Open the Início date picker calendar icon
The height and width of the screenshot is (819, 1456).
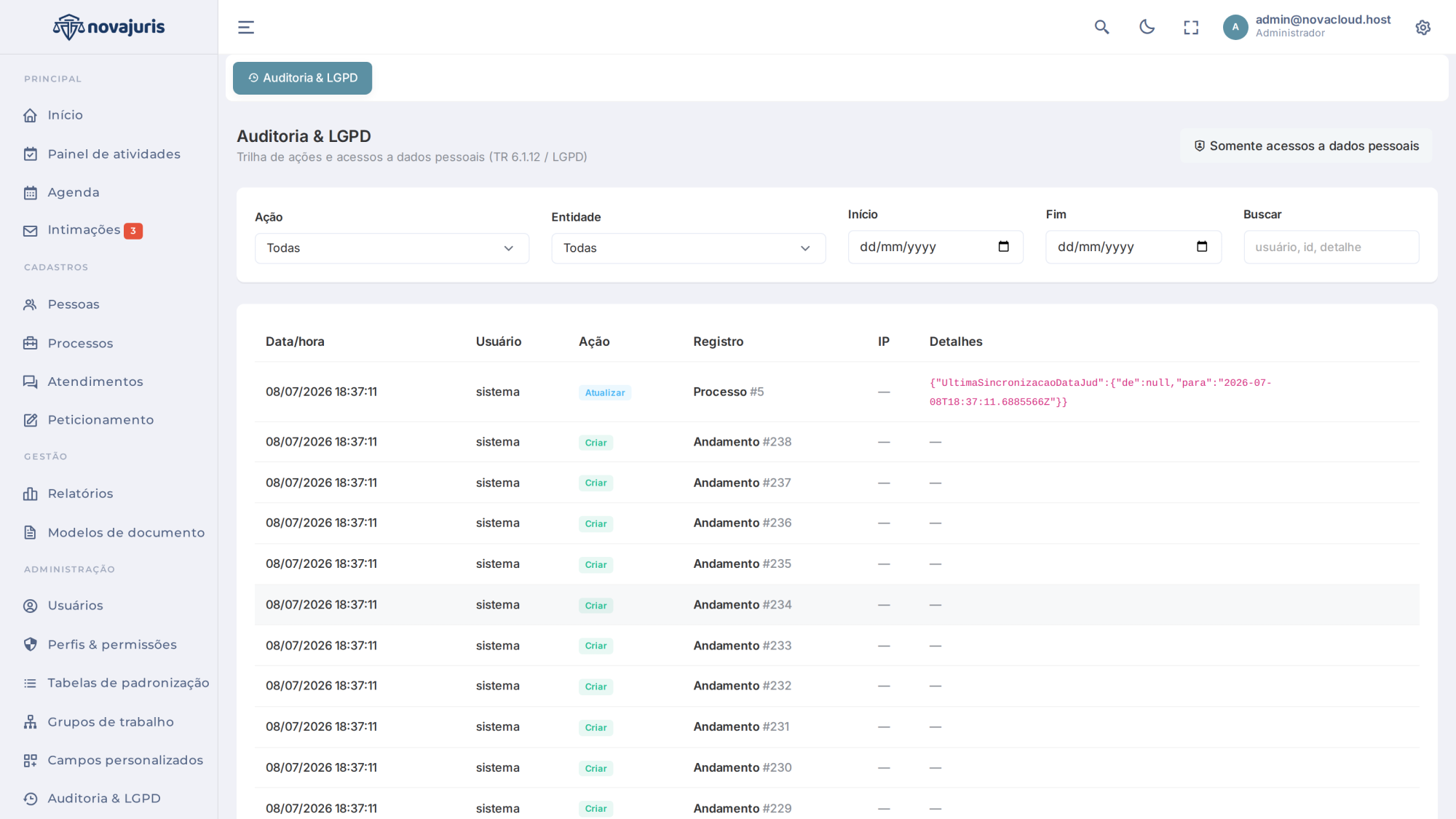click(1003, 247)
